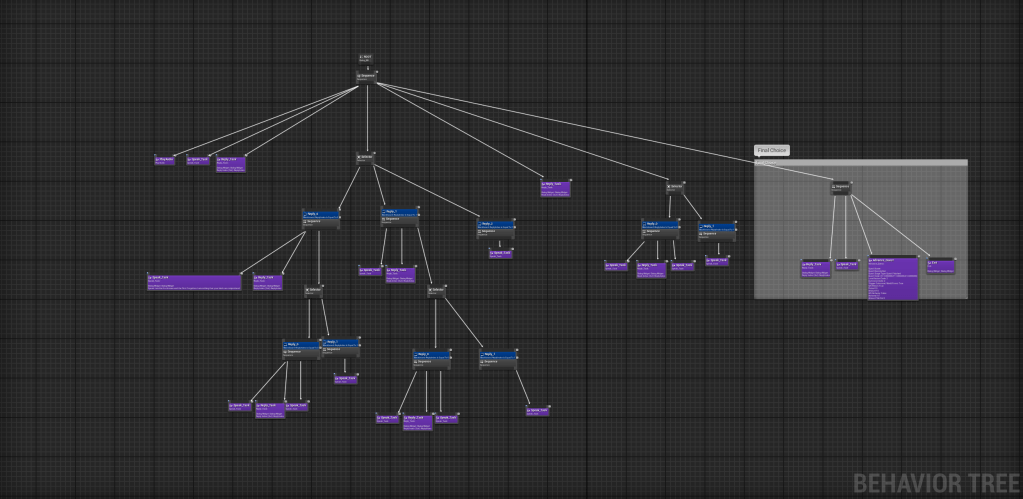The height and width of the screenshot is (499, 1023).
Task: Select the tall purple quest task node in Final Choice
Action: [894, 279]
